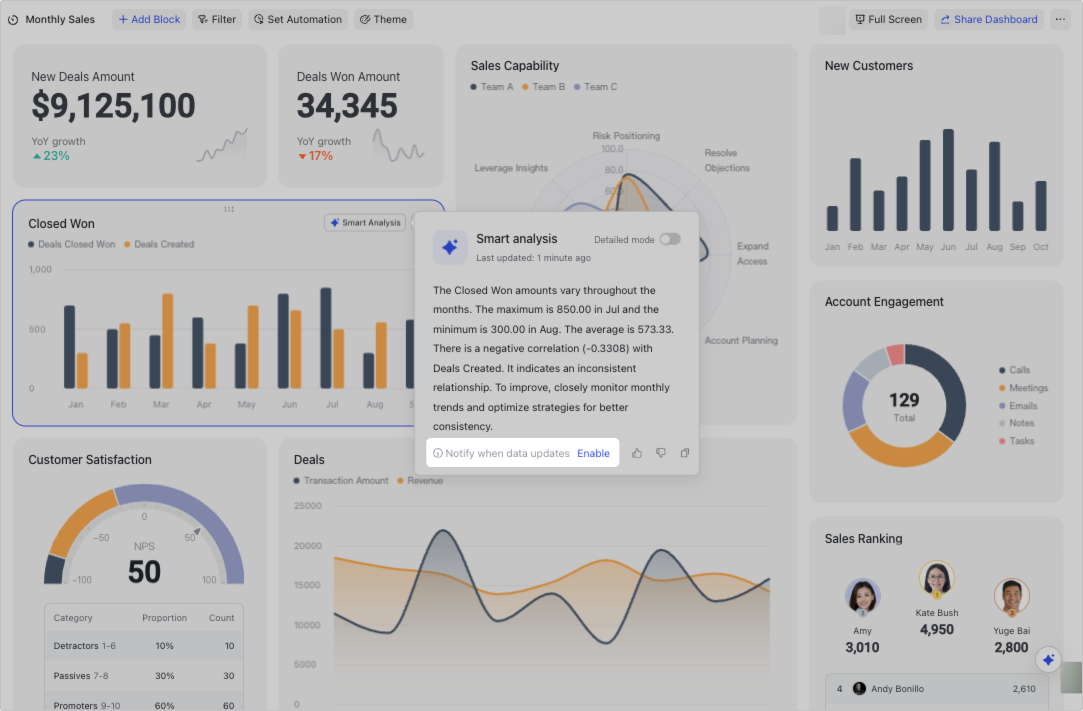Toggle Transaction Amount legend in Deals
Viewport: 1083px width, 711px height.
click(341, 481)
